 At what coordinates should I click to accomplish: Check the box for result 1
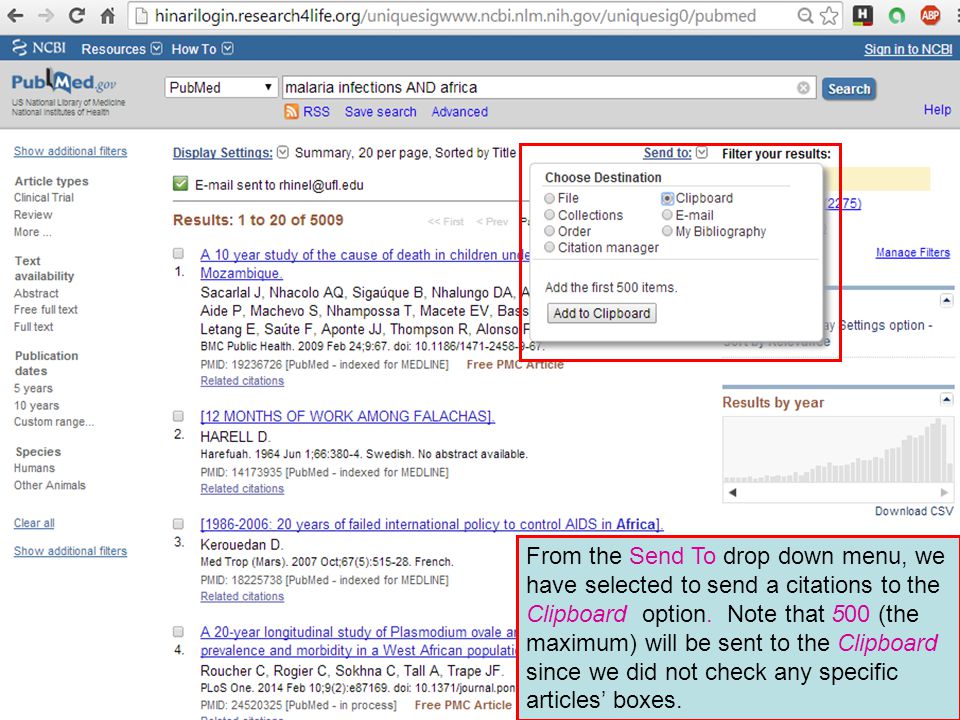[x=178, y=253]
